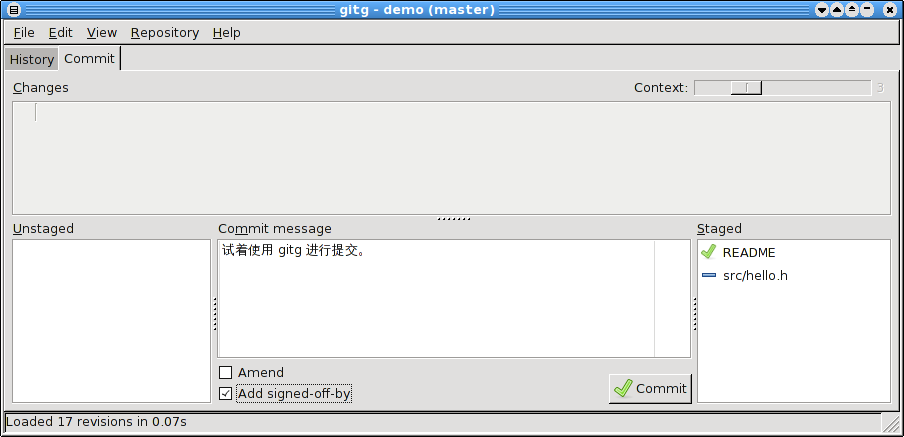Click the green checkmark icon beside README
The width and height of the screenshot is (904, 437).
click(x=709, y=252)
